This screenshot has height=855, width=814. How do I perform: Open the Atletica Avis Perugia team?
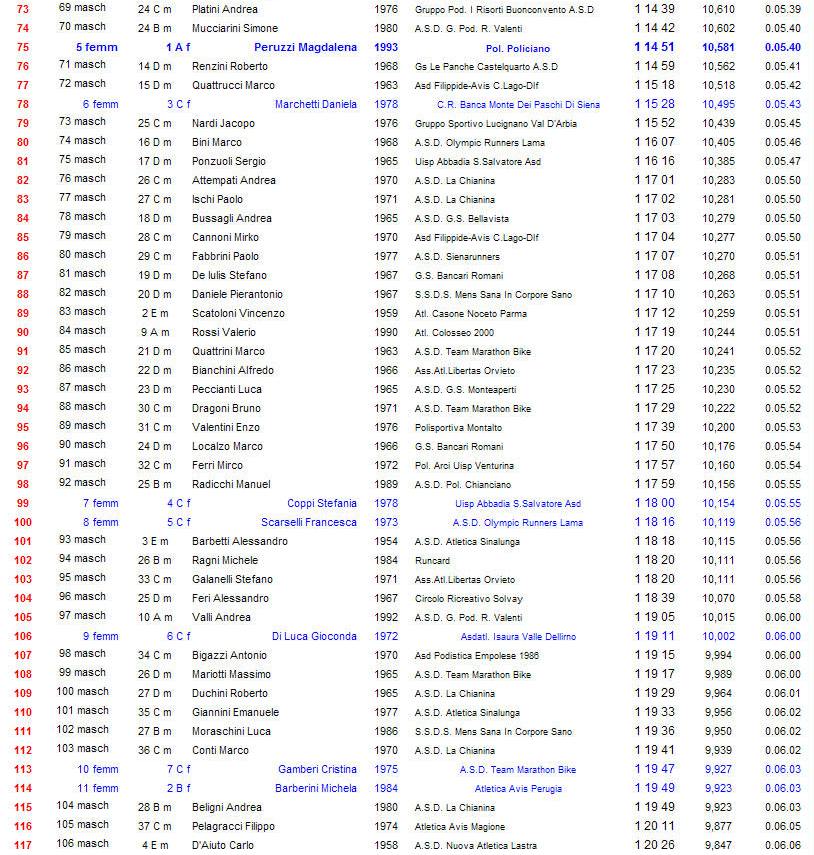(x=518, y=788)
